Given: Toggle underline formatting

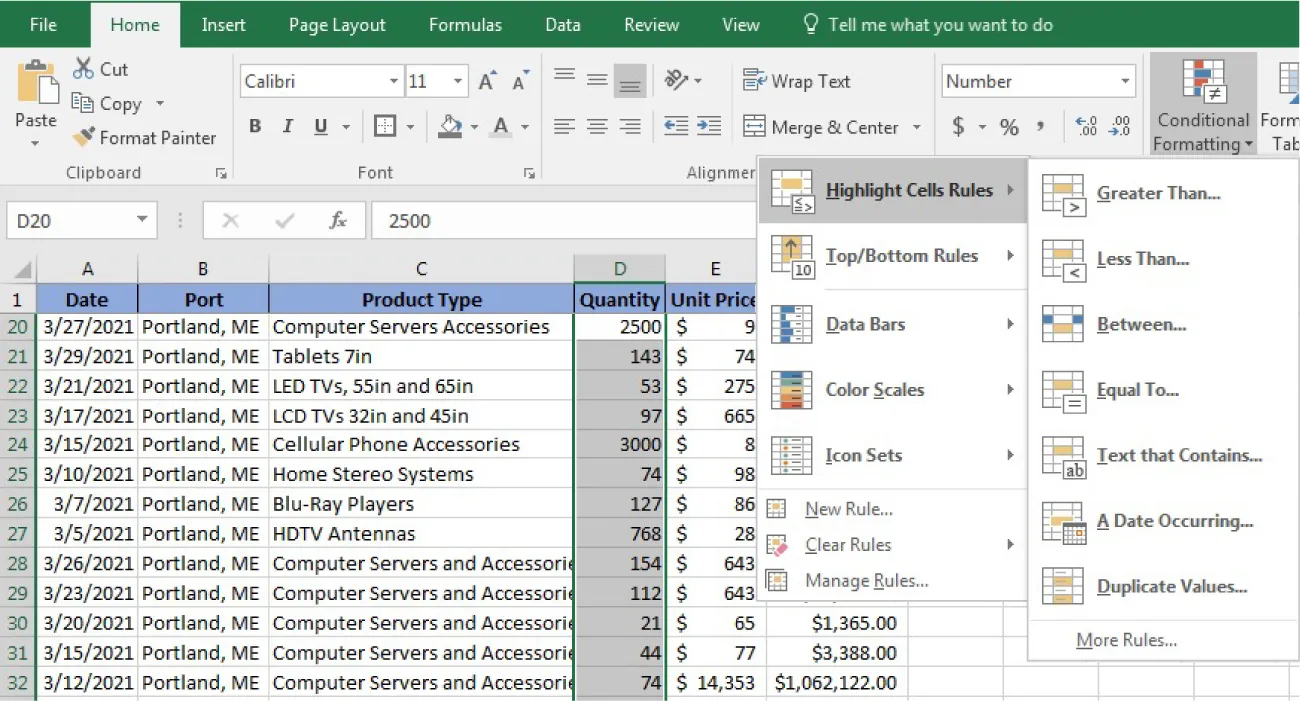Looking at the screenshot, I should coord(320,126).
